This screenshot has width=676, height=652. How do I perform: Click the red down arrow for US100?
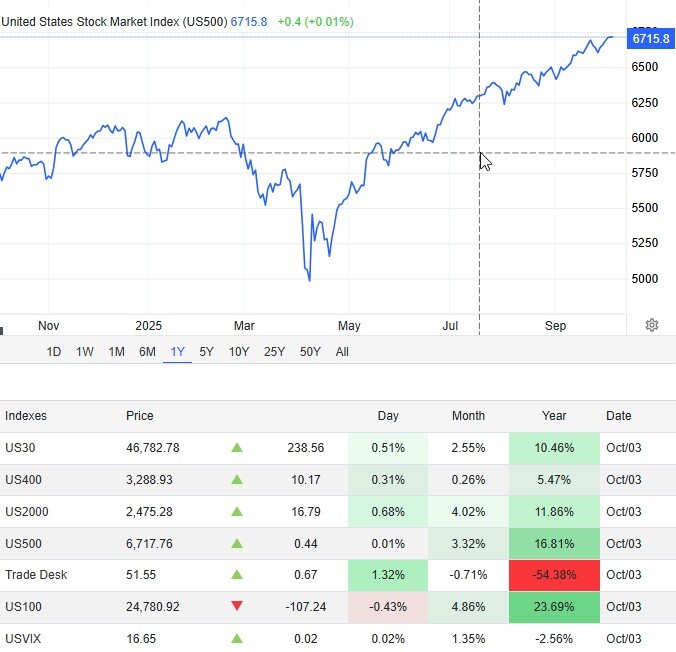[x=237, y=606]
